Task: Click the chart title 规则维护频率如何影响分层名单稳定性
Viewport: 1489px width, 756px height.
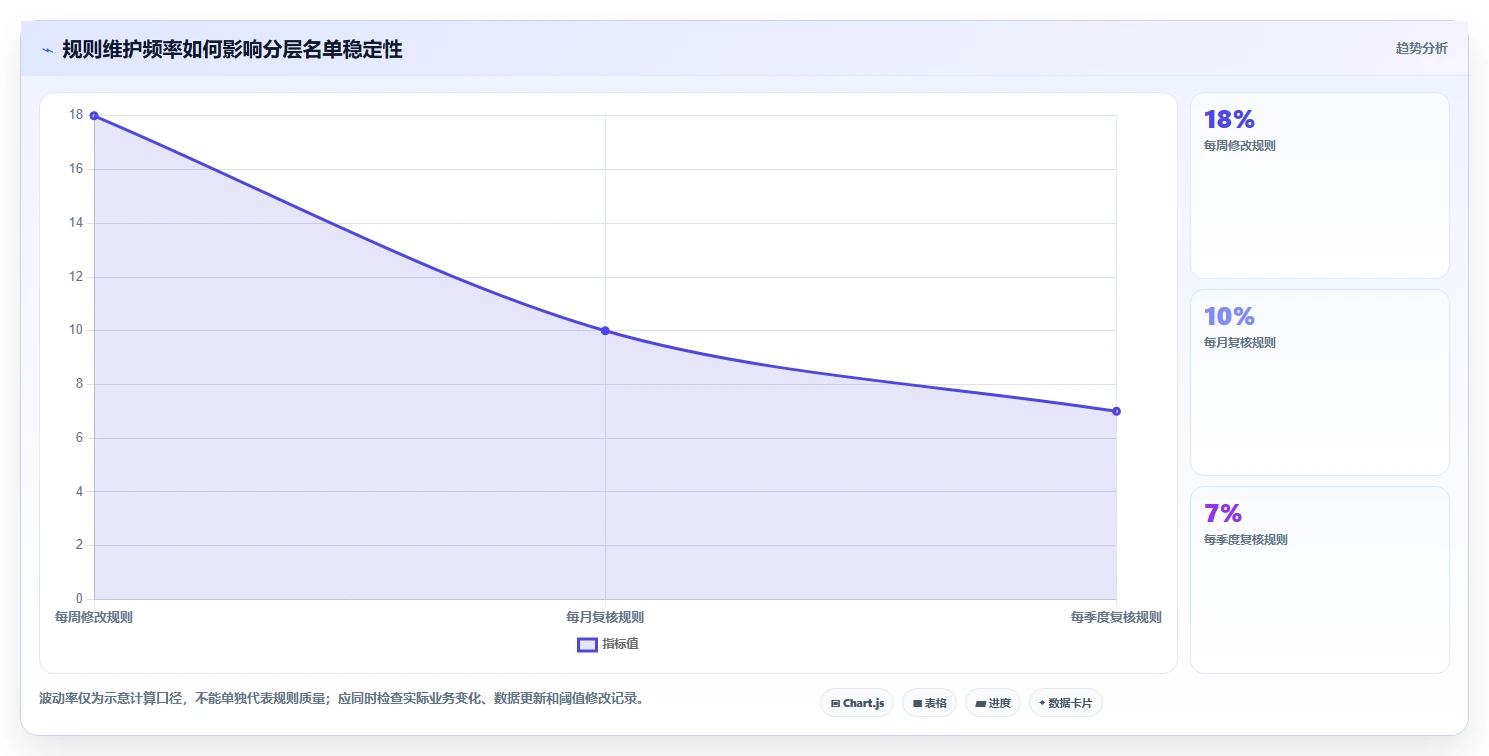Action: 232,49
